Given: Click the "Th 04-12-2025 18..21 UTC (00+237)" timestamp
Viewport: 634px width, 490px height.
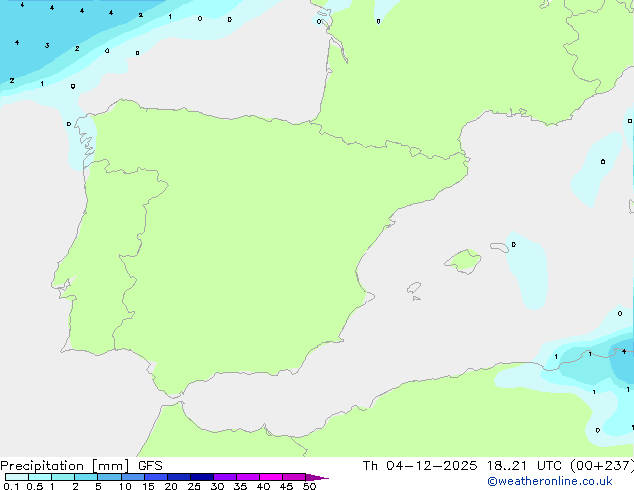Looking at the screenshot, I should coord(498,466).
